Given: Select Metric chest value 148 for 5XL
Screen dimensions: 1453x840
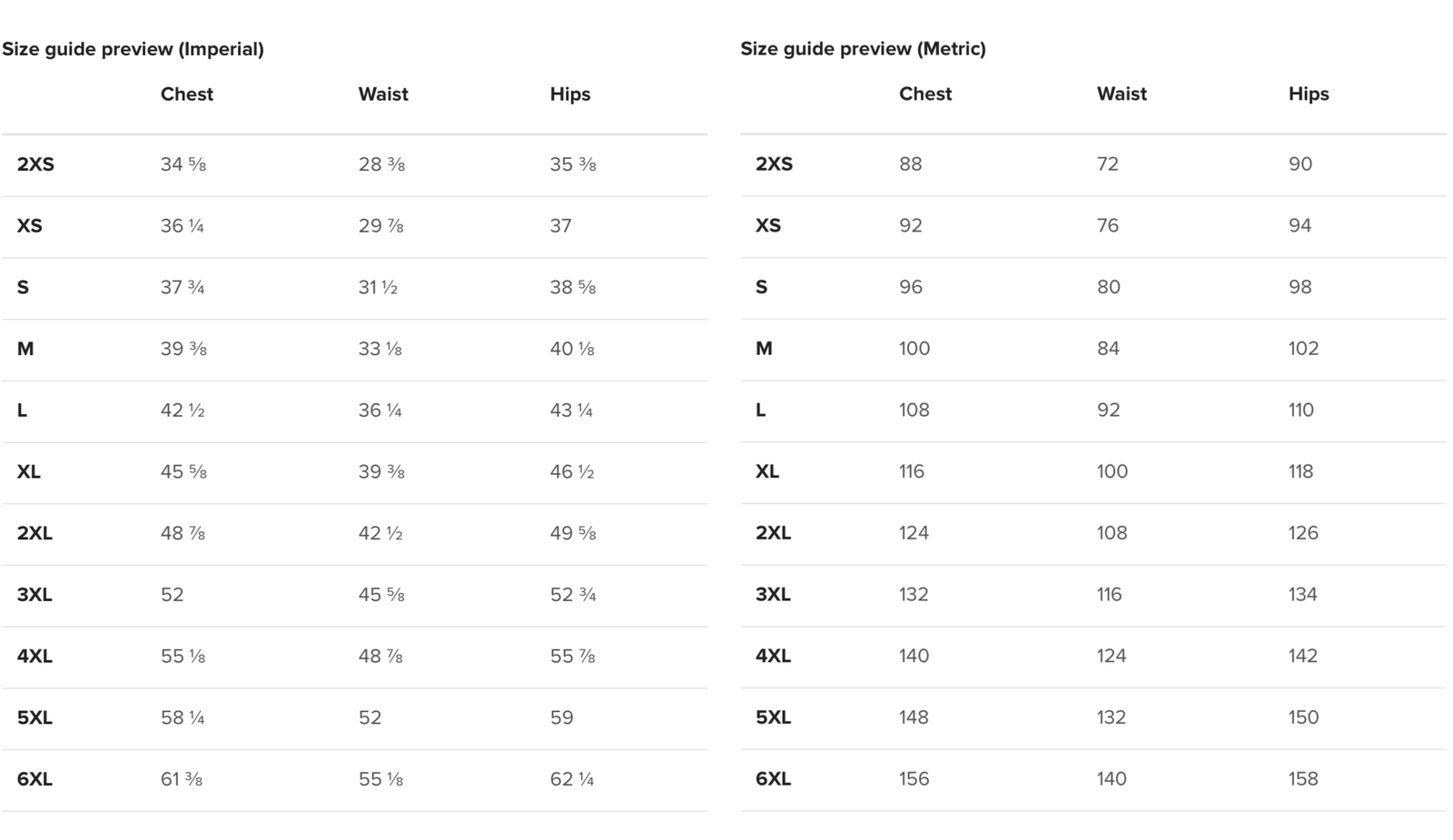Looking at the screenshot, I should pos(914,717).
